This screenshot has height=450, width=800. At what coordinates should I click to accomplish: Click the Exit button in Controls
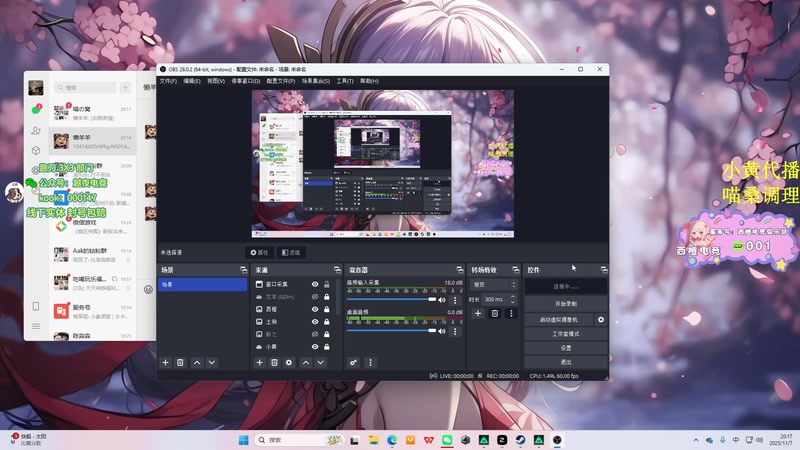[x=566, y=362]
